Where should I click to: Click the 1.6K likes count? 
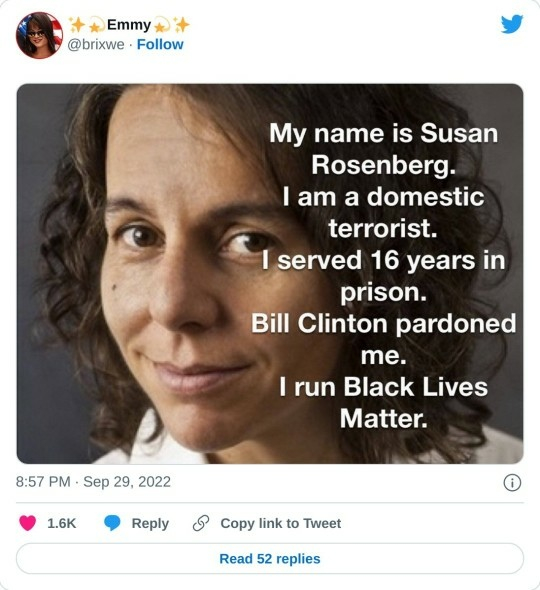[x=61, y=523]
